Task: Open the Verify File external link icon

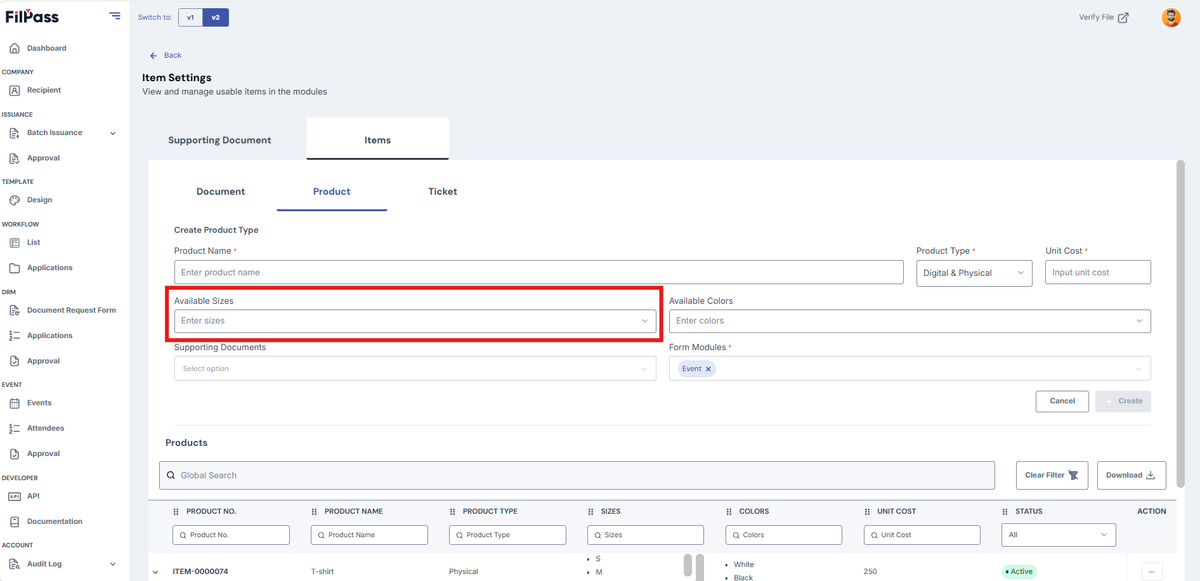Action: pyautogui.click(x=1123, y=17)
